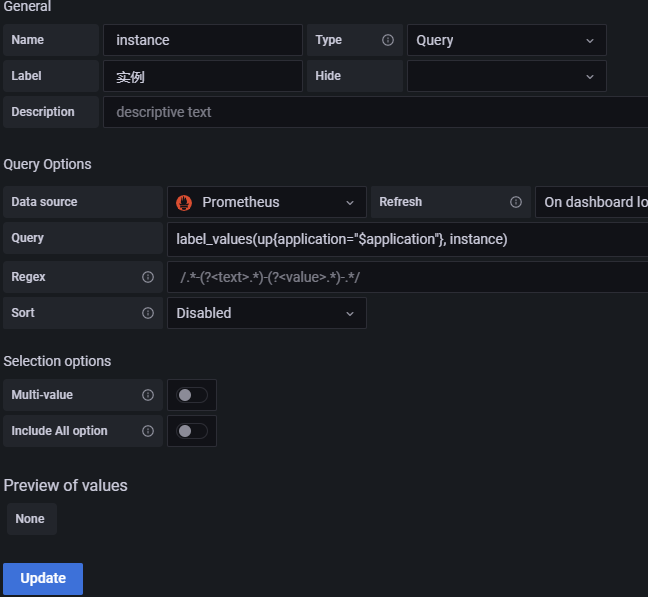Click the Regex label
648x597 pixels.
click(29, 277)
